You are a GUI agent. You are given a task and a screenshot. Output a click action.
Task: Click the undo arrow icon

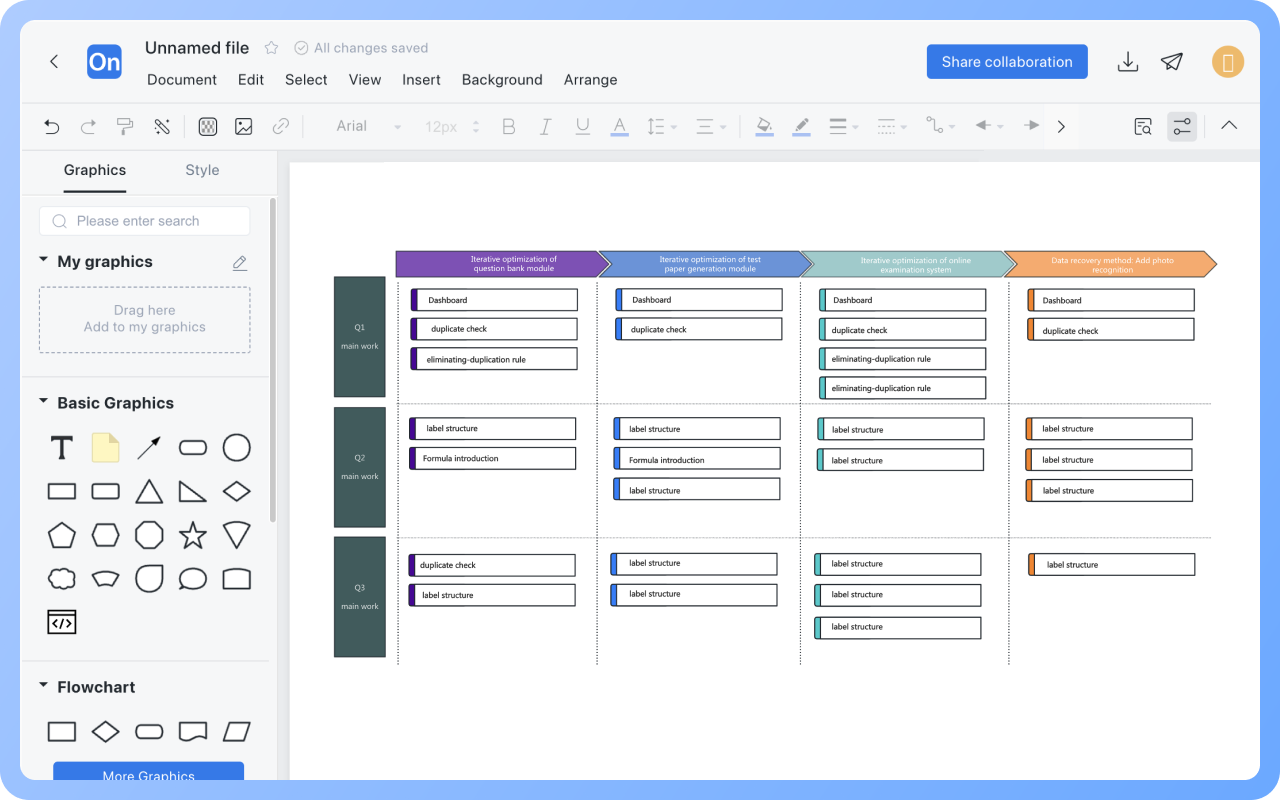pos(52,126)
